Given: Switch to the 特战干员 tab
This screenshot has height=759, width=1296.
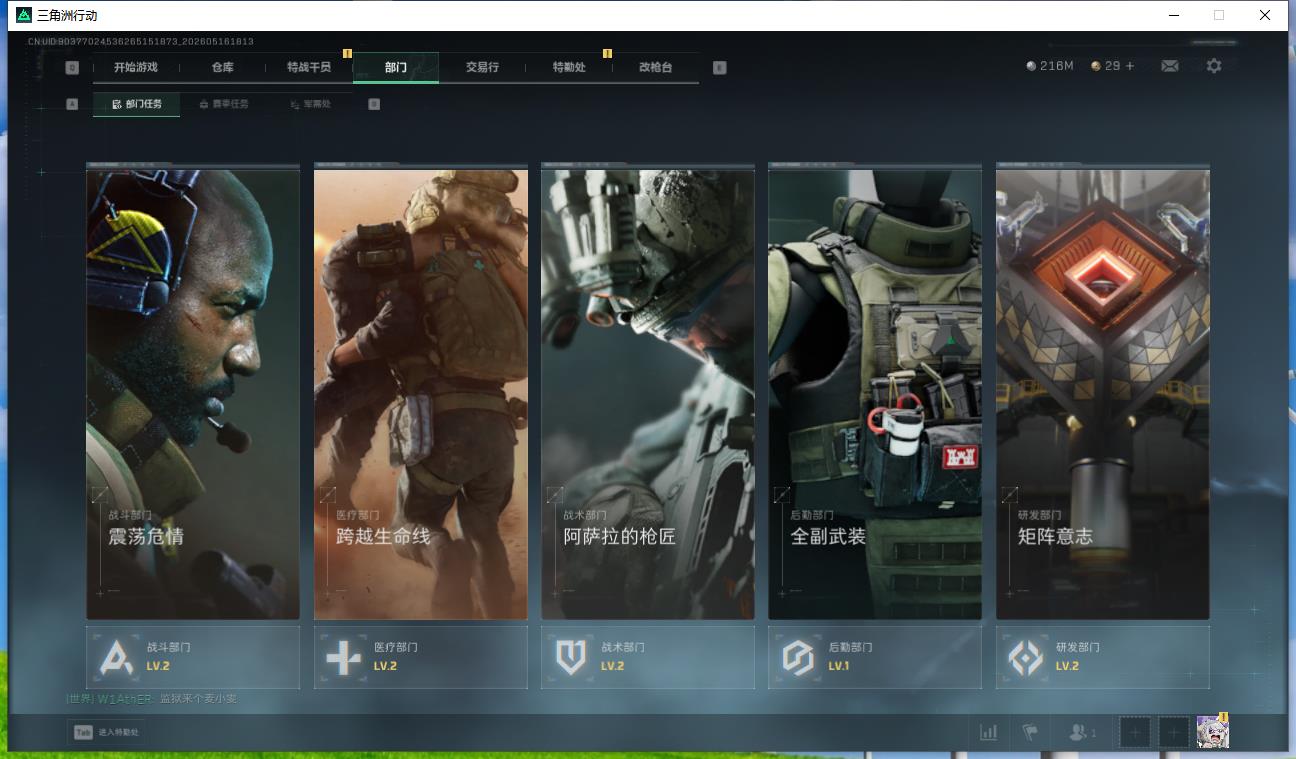Looking at the screenshot, I should coord(309,67).
